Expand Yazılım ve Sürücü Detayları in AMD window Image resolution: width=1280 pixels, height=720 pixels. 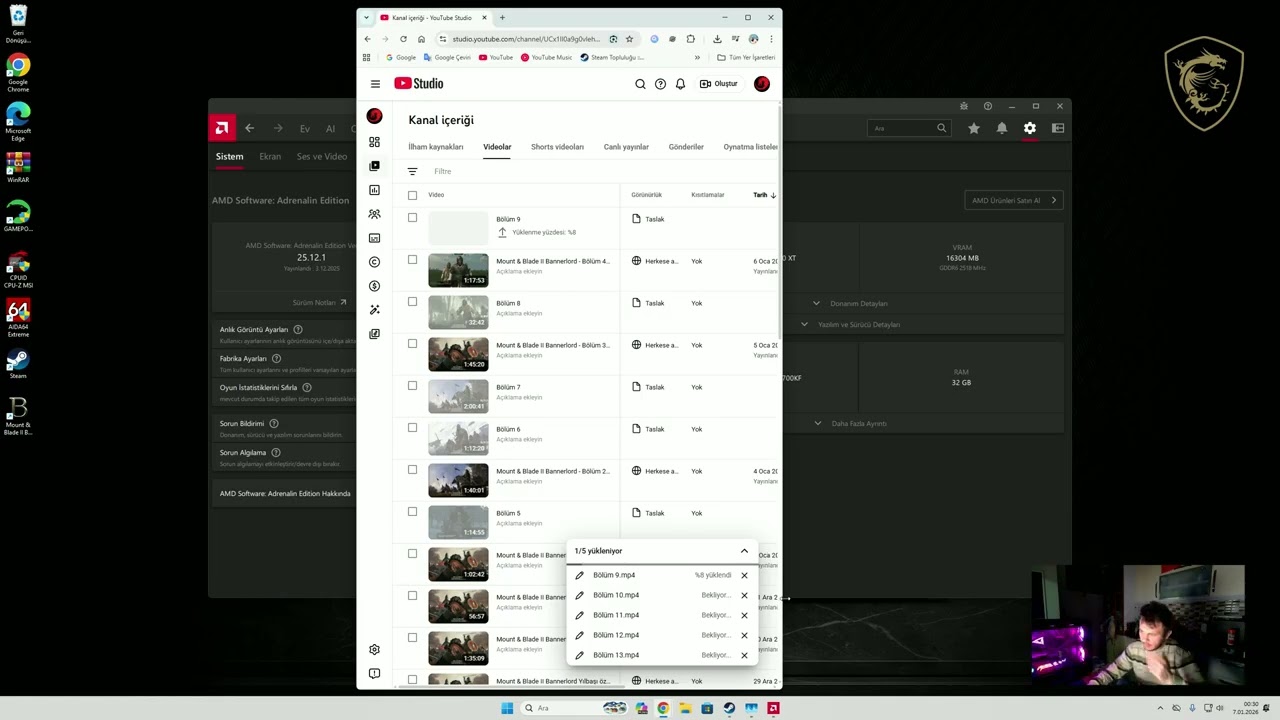tap(849, 324)
